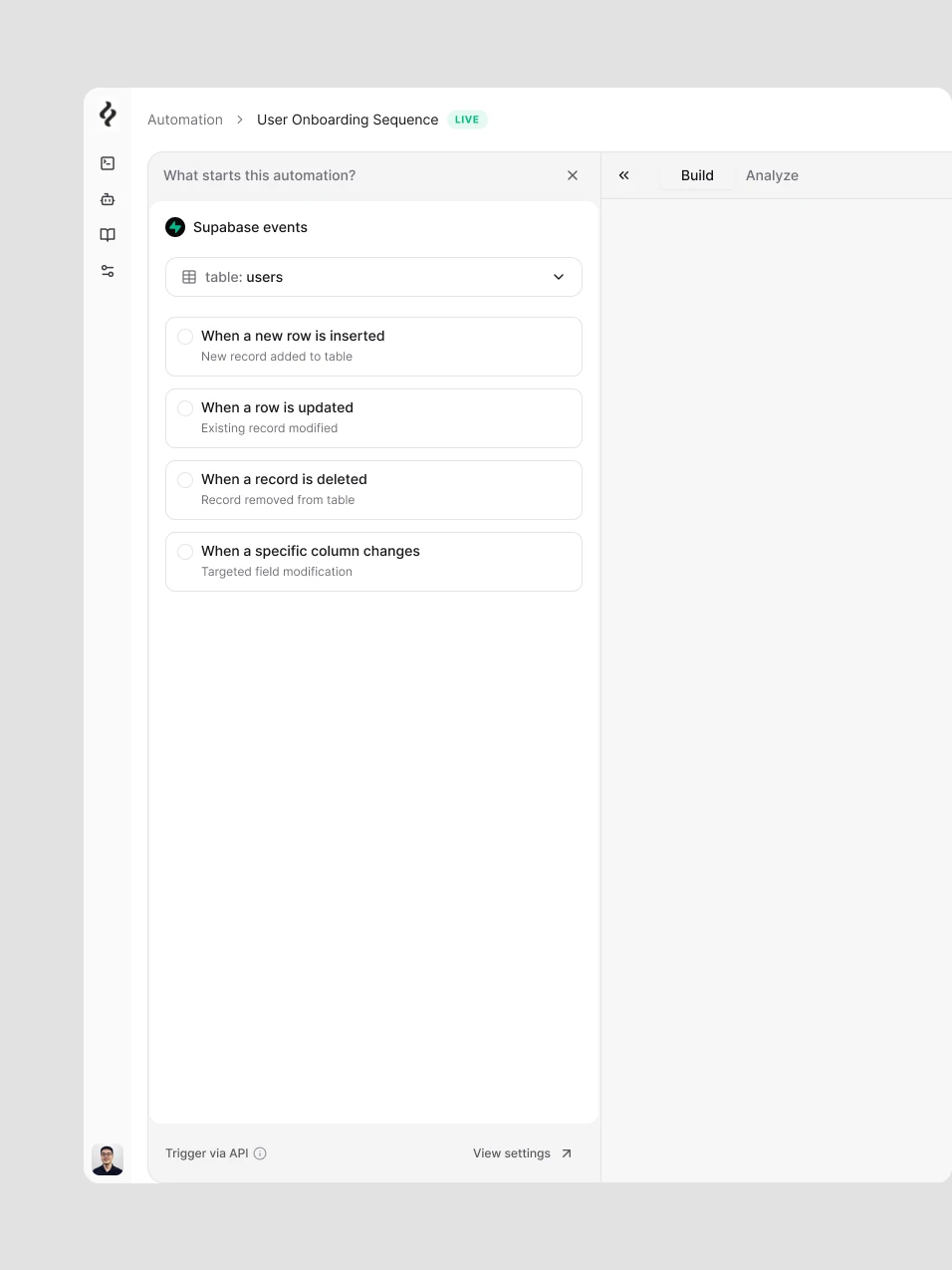
Task: Switch to the Analyze tab
Action: click(772, 175)
